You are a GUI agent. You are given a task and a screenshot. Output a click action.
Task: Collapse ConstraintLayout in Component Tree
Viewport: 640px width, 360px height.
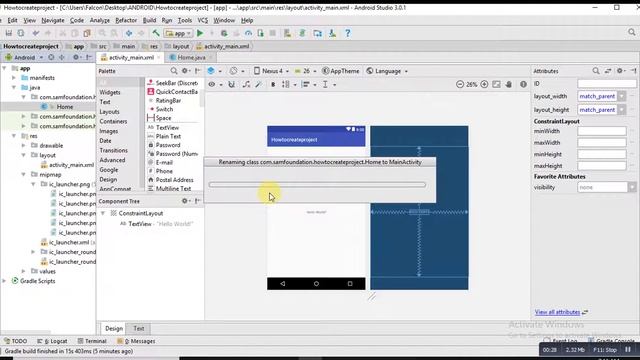(103, 213)
